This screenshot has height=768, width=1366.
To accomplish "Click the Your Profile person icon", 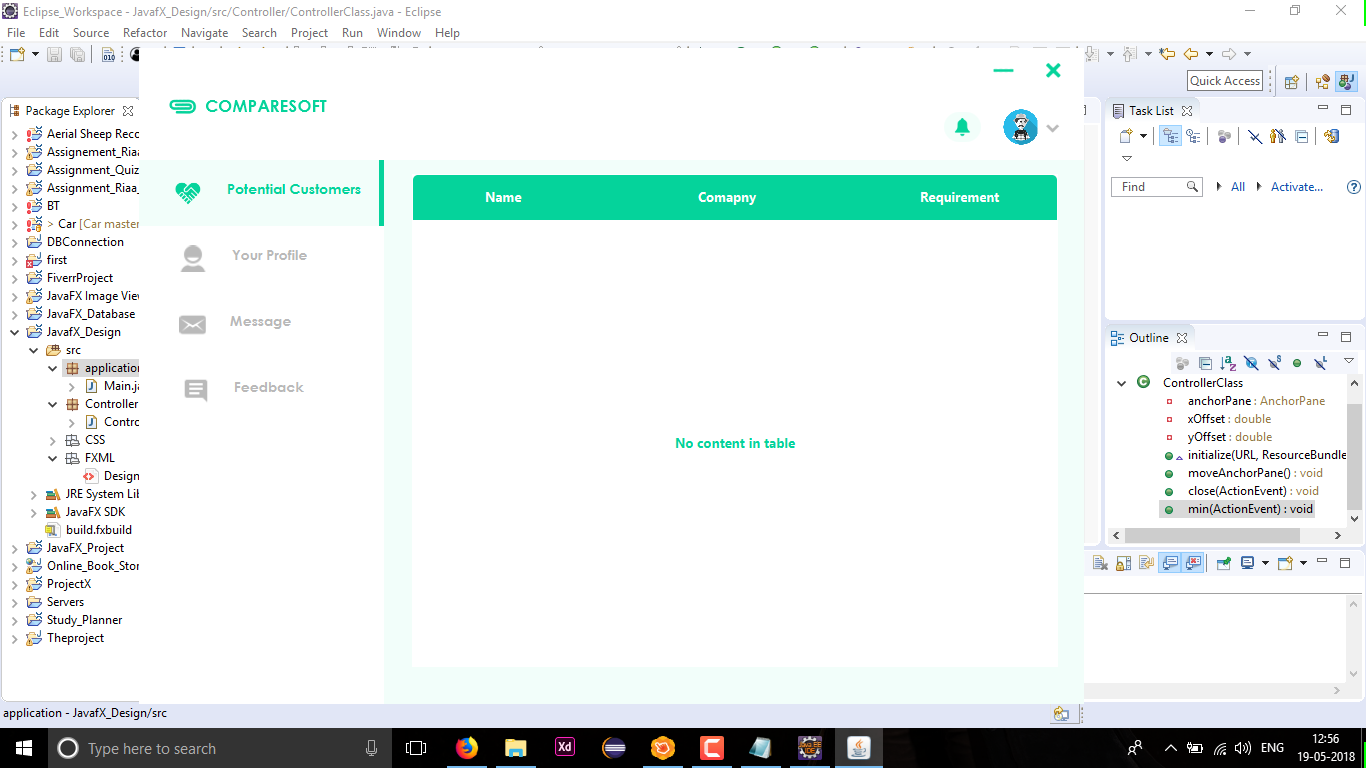I will [192, 257].
